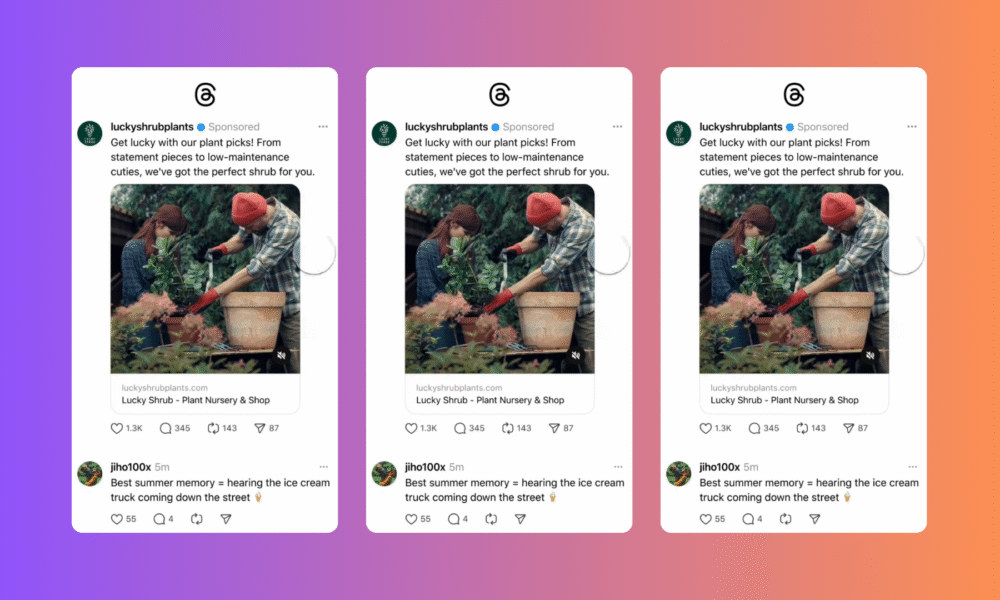Click the gardening video thumbnail in middle mockup
This screenshot has width=1000, height=600.
[x=499, y=279]
